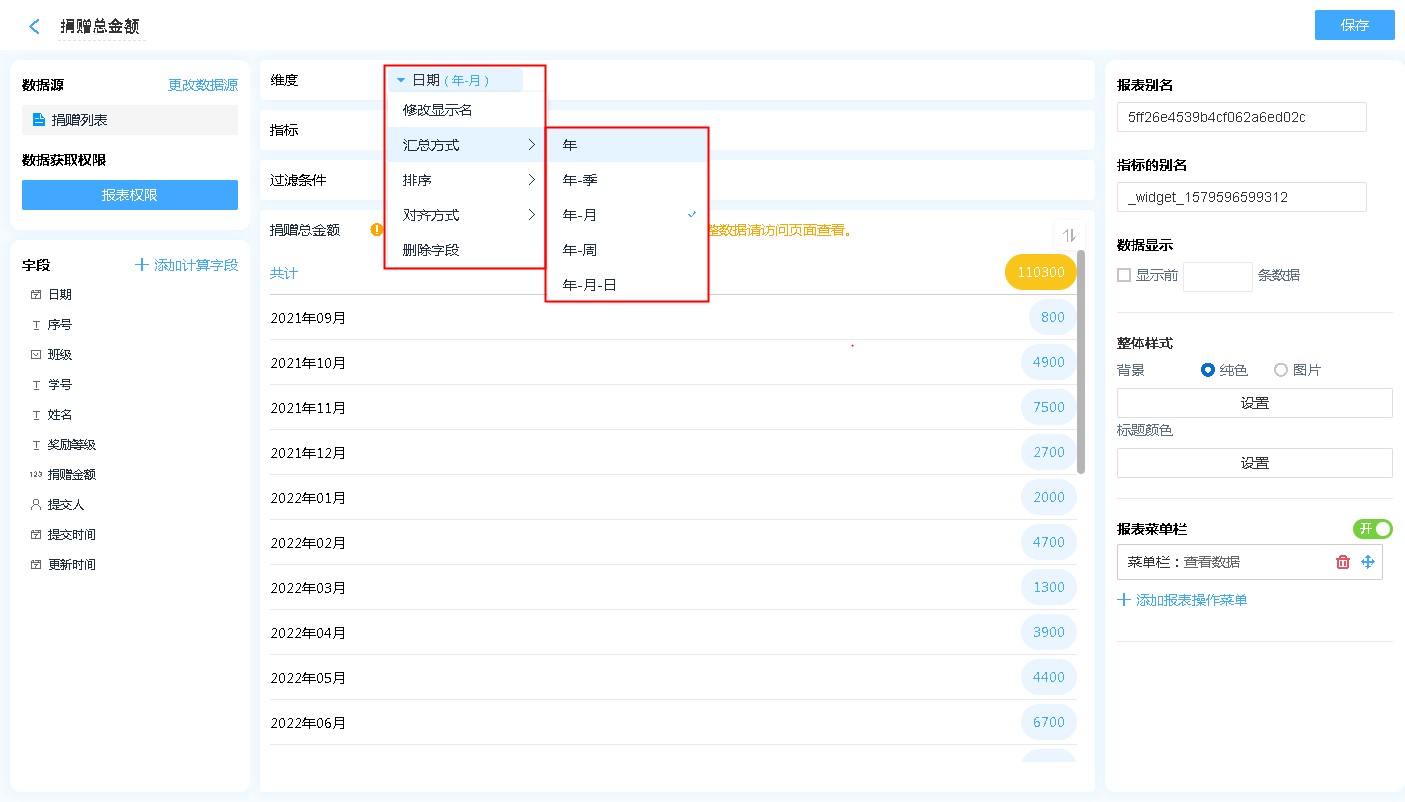Toggle the 报表菜单栏 switch off

pyautogui.click(x=1372, y=529)
